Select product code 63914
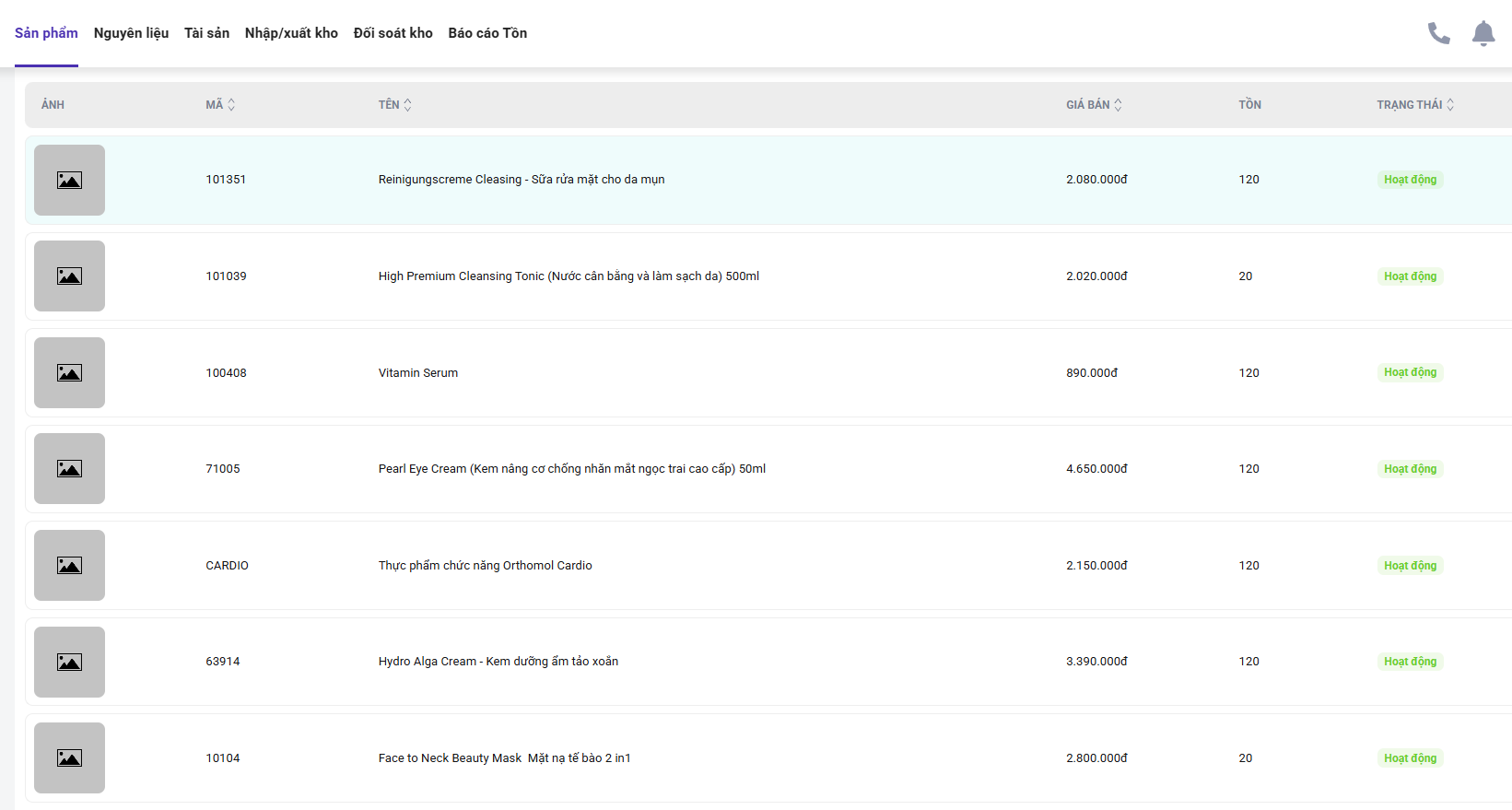1512x810 pixels. point(223,662)
